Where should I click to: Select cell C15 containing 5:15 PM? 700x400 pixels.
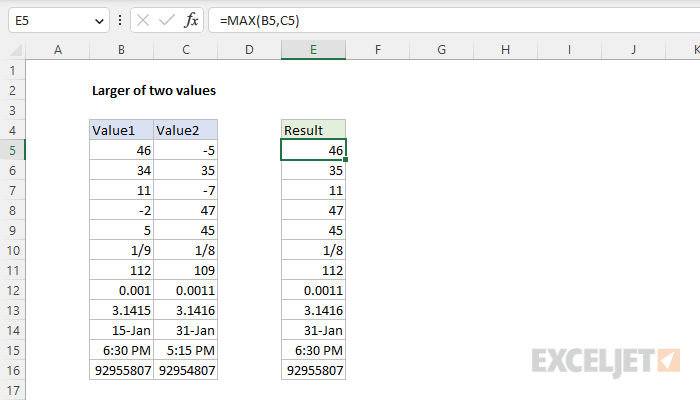click(186, 350)
